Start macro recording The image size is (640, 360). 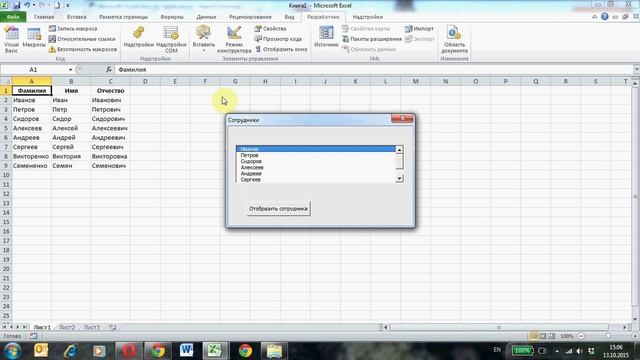tap(73, 29)
